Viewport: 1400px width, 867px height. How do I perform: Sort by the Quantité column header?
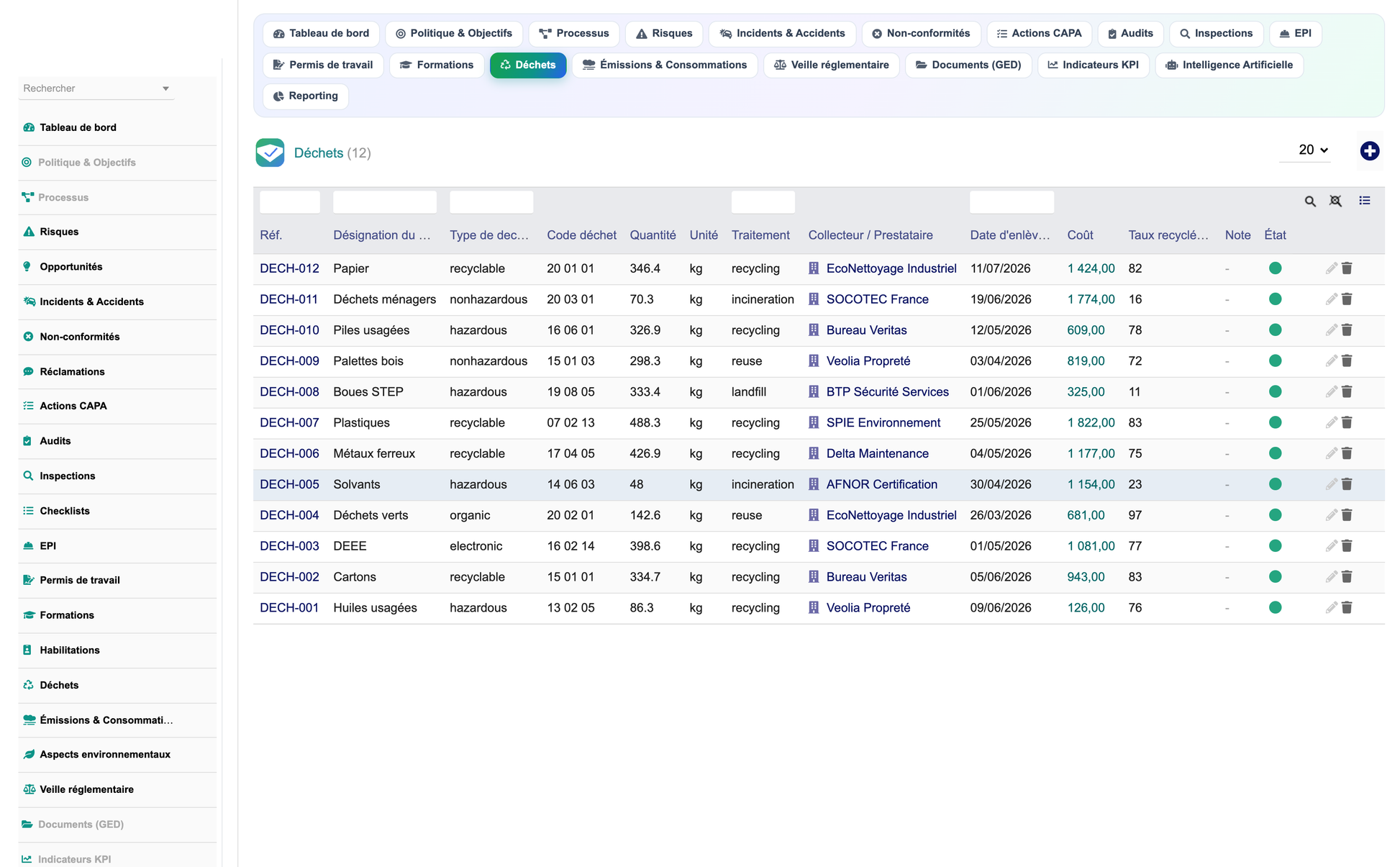point(653,235)
